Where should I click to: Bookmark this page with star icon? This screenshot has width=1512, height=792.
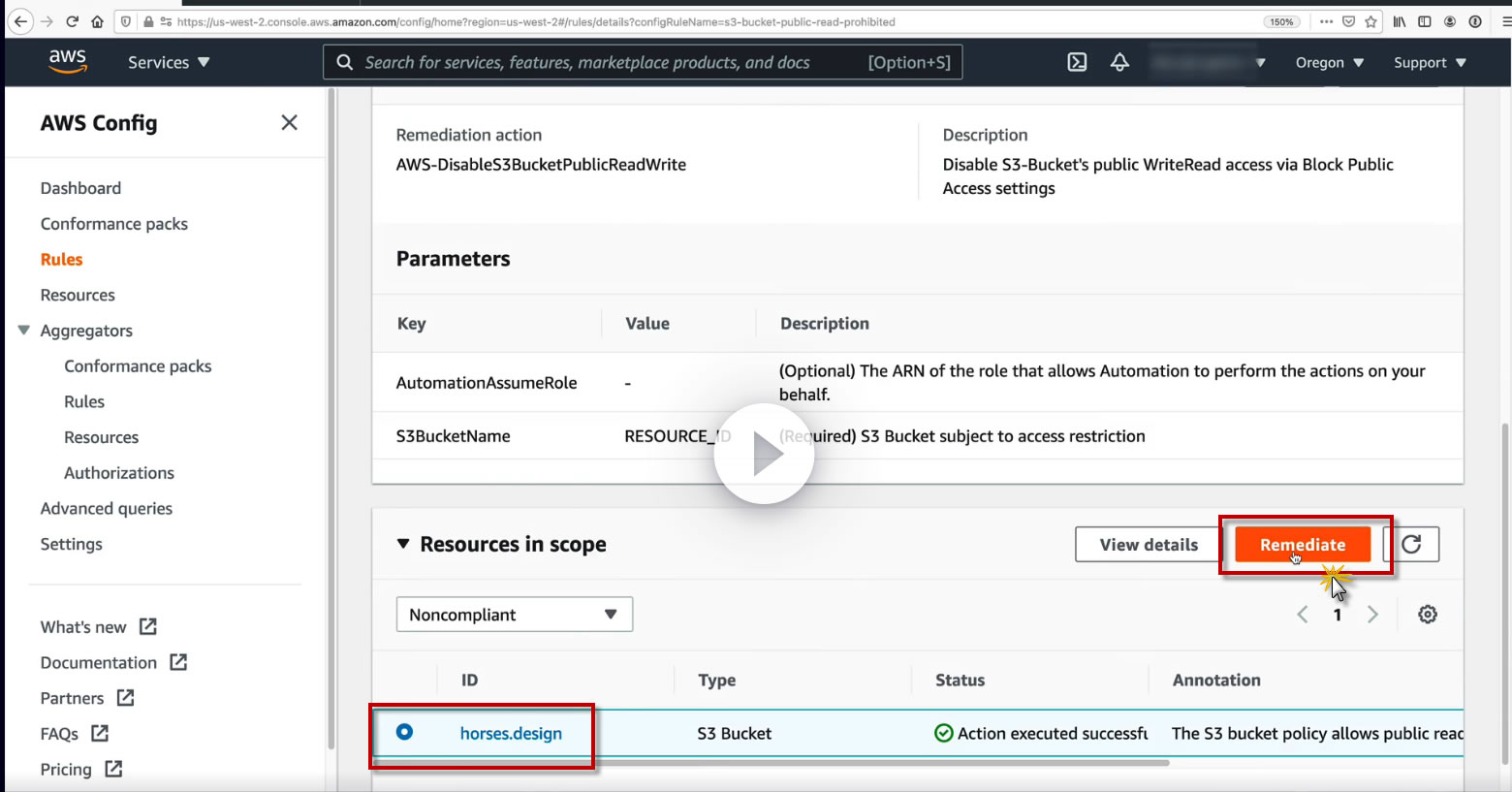pos(1370,21)
